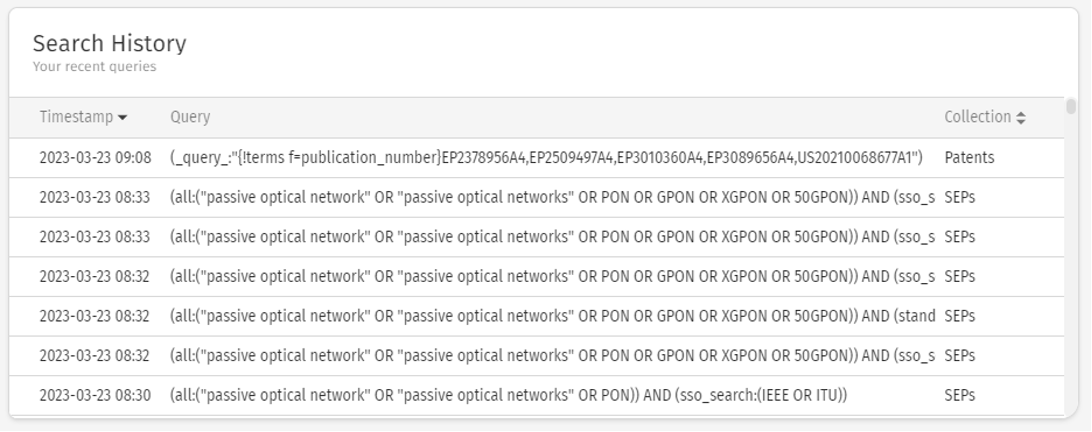Select the Patents collection entry
The width and height of the screenshot is (1092, 432).
pyautogui.click(x=969, y=157)
